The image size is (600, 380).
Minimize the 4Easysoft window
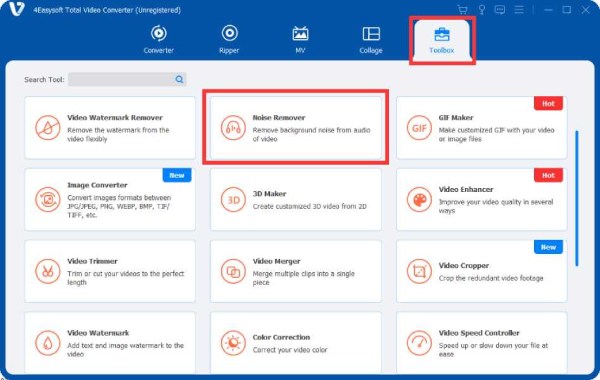pyautogui.click(x=548, y=10)
